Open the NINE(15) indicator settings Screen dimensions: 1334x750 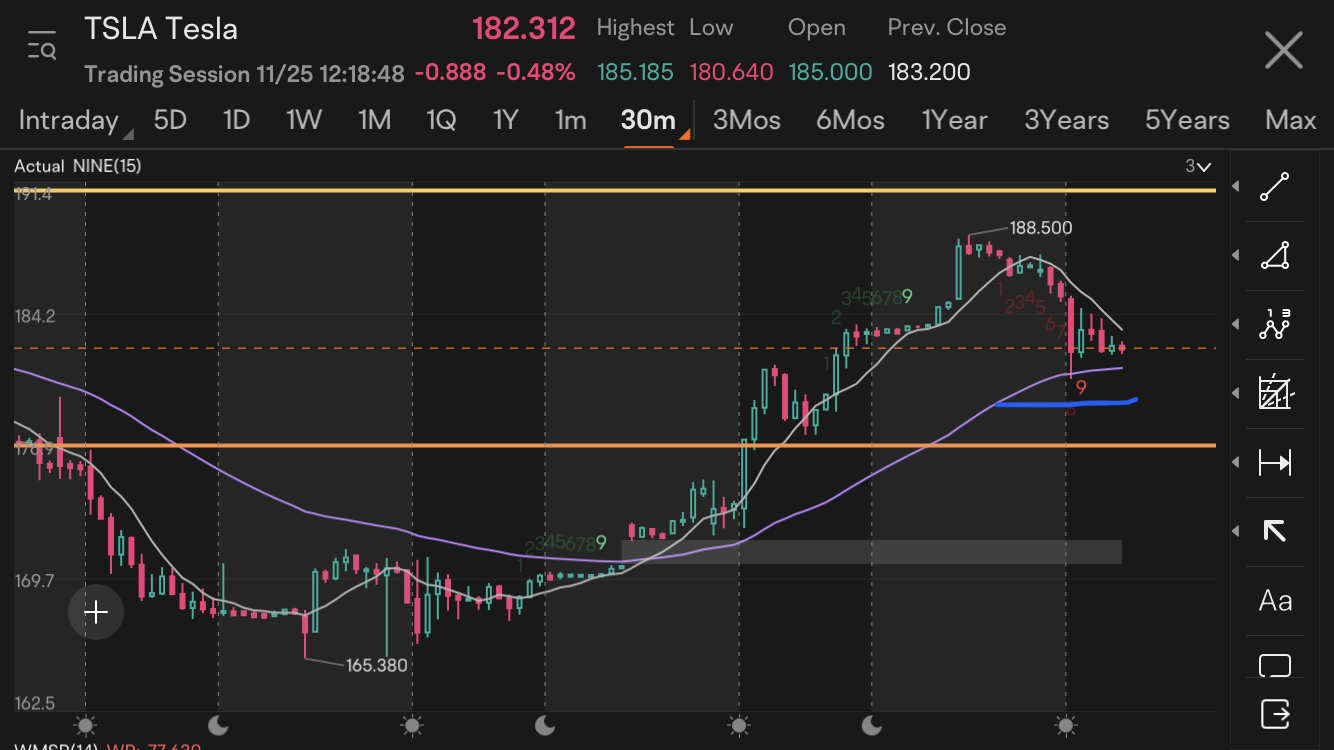(107, 166)
